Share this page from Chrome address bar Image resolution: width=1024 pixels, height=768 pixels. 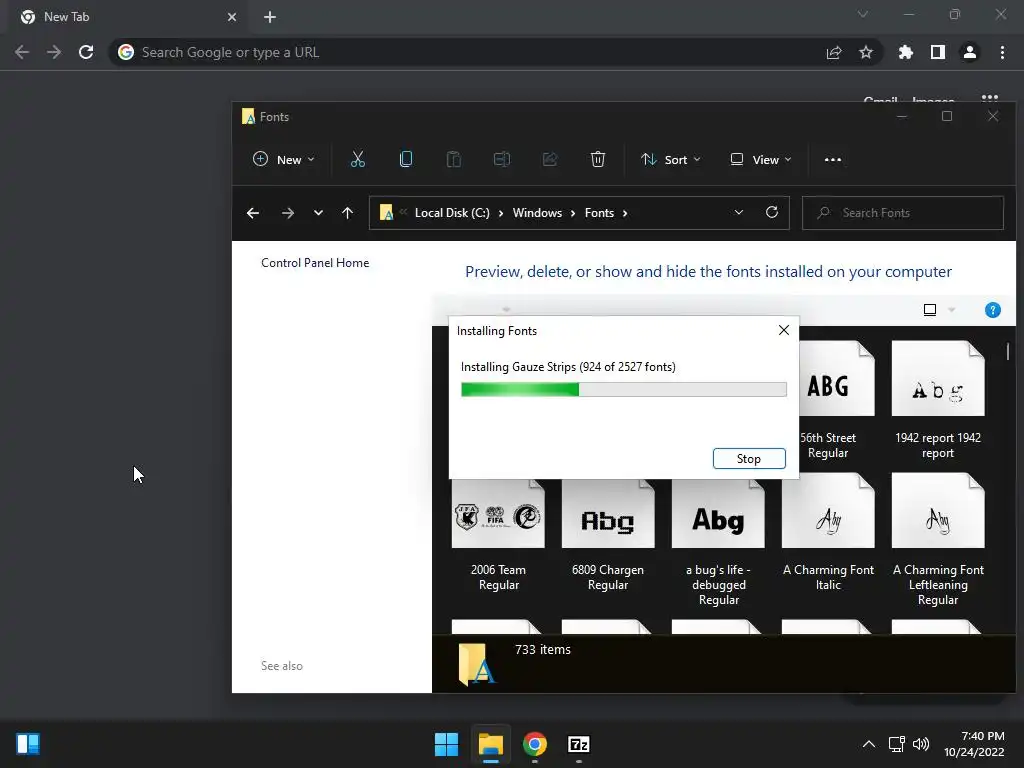point(834,52)
